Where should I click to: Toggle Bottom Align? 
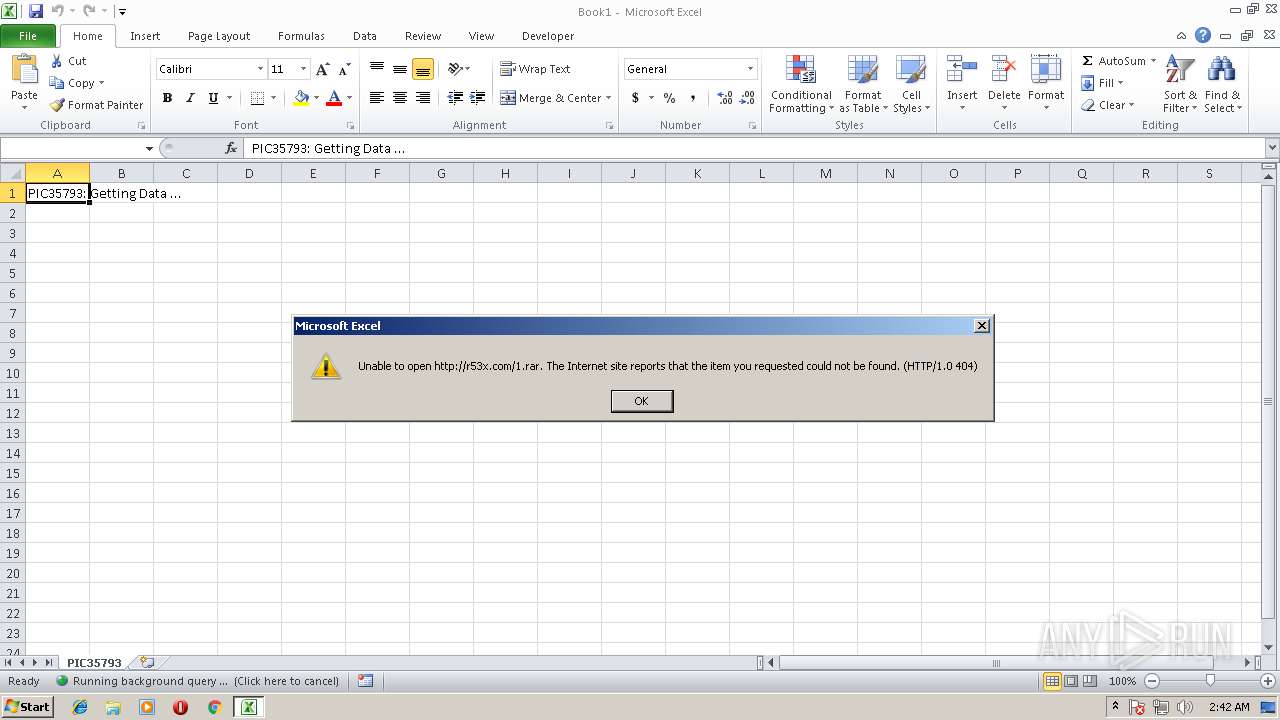pyautogui.click(x=423, y=69)
